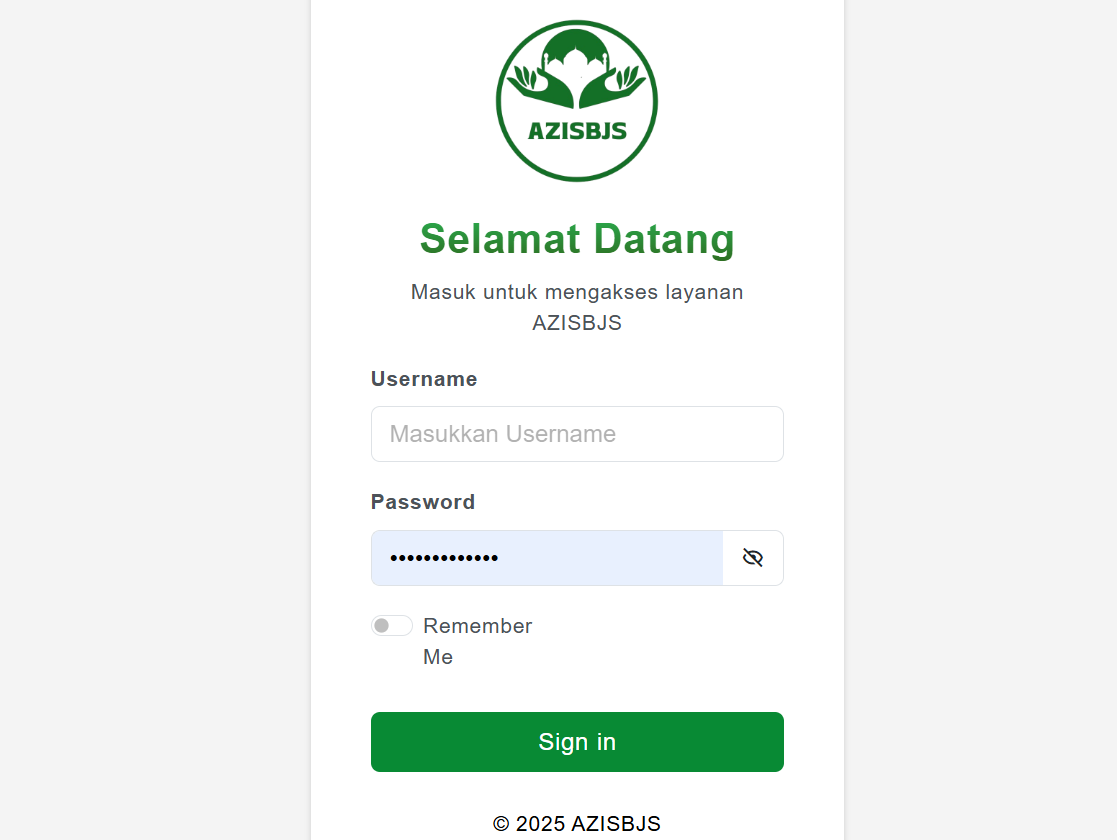Click the AZISBJS word below the subtitle

577,323
